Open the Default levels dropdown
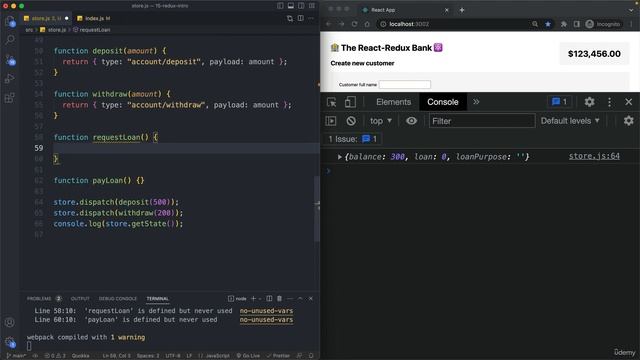This screenshot has height=360, width=640. pos(570,121)
